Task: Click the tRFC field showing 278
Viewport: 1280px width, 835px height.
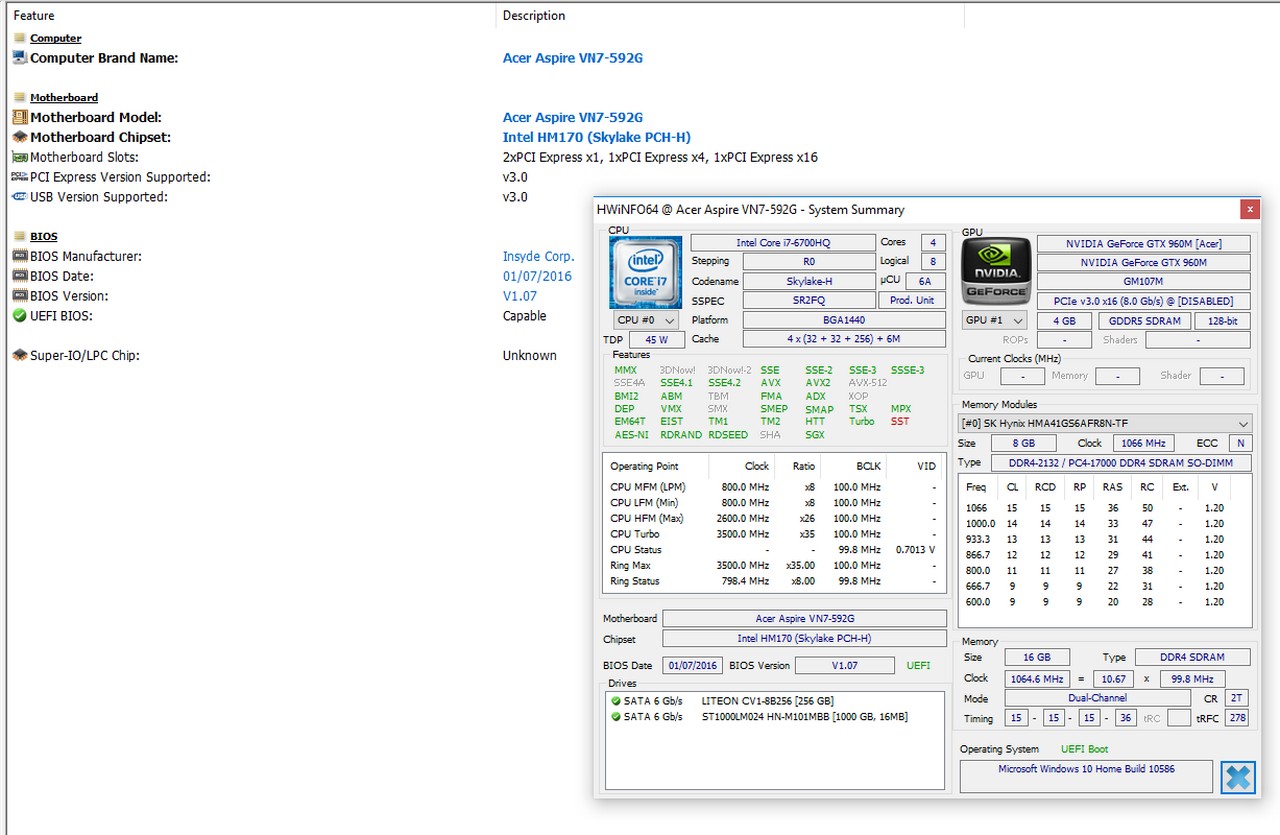Action: [x=1236, y=718]
